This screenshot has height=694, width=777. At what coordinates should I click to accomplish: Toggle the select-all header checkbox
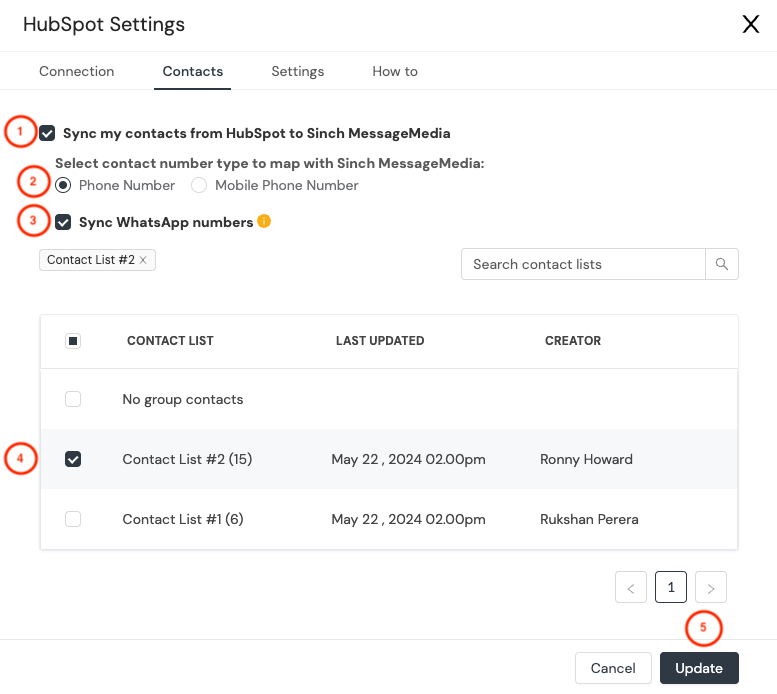click(73, 341)
